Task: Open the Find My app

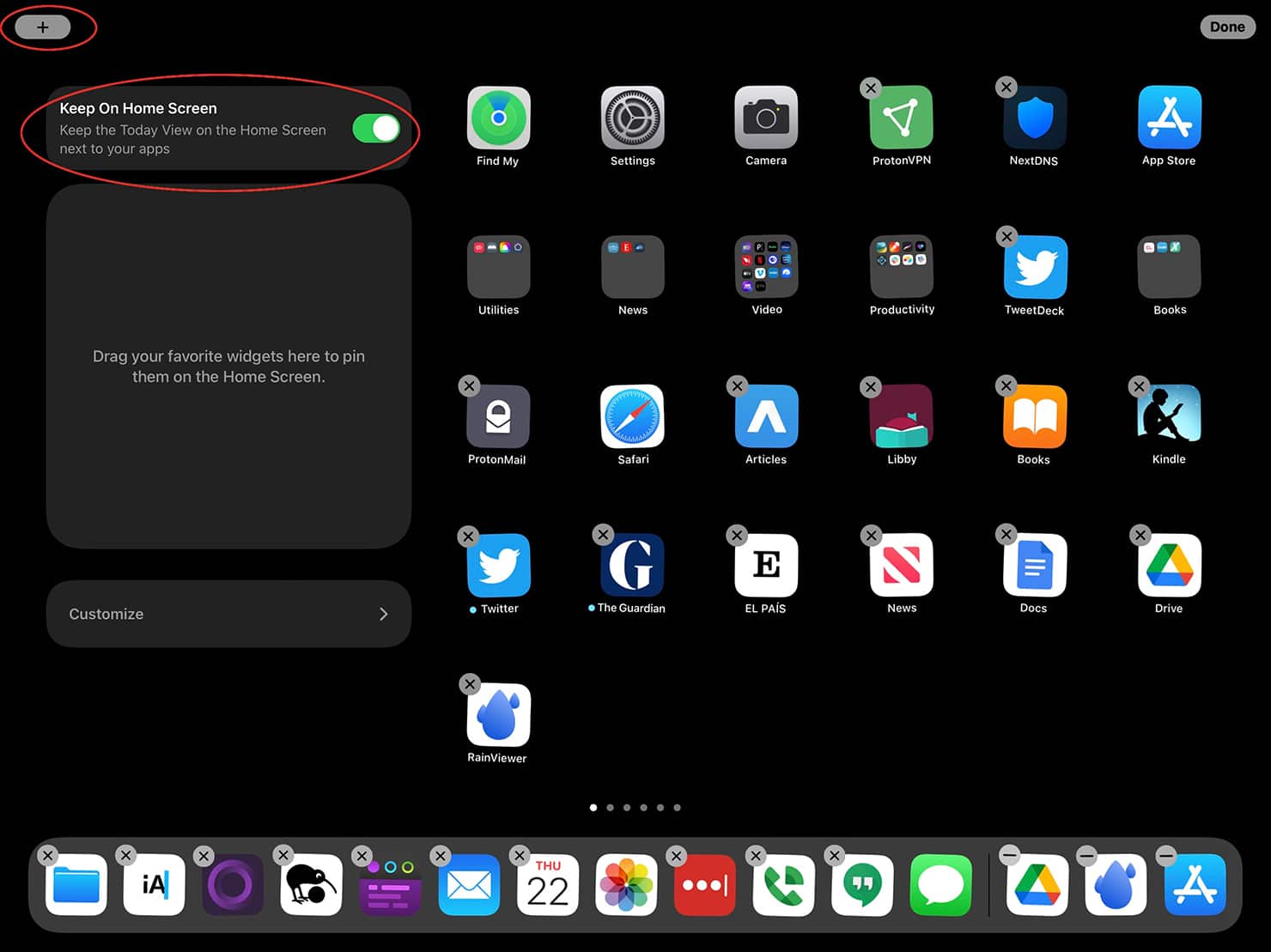Action: (x=498, y=118)
